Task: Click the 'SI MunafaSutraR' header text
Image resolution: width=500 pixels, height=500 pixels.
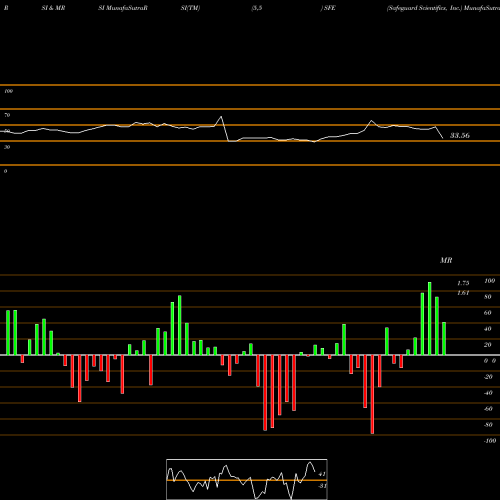Action: pyautogui.click(x=123, y=8)
